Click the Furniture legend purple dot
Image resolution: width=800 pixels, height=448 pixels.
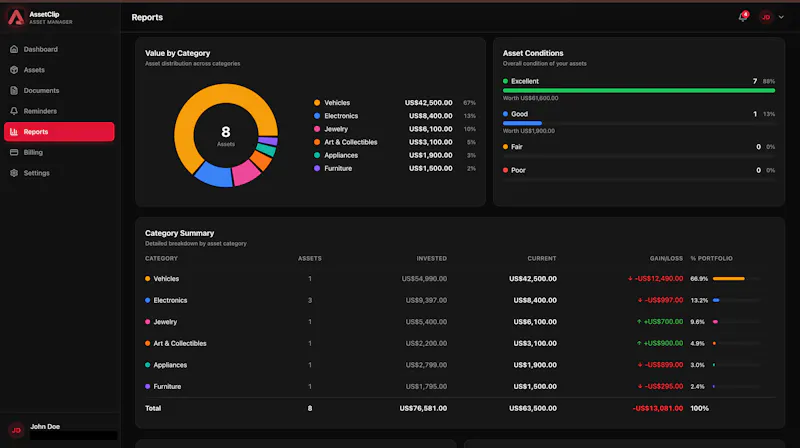(317, 168)
